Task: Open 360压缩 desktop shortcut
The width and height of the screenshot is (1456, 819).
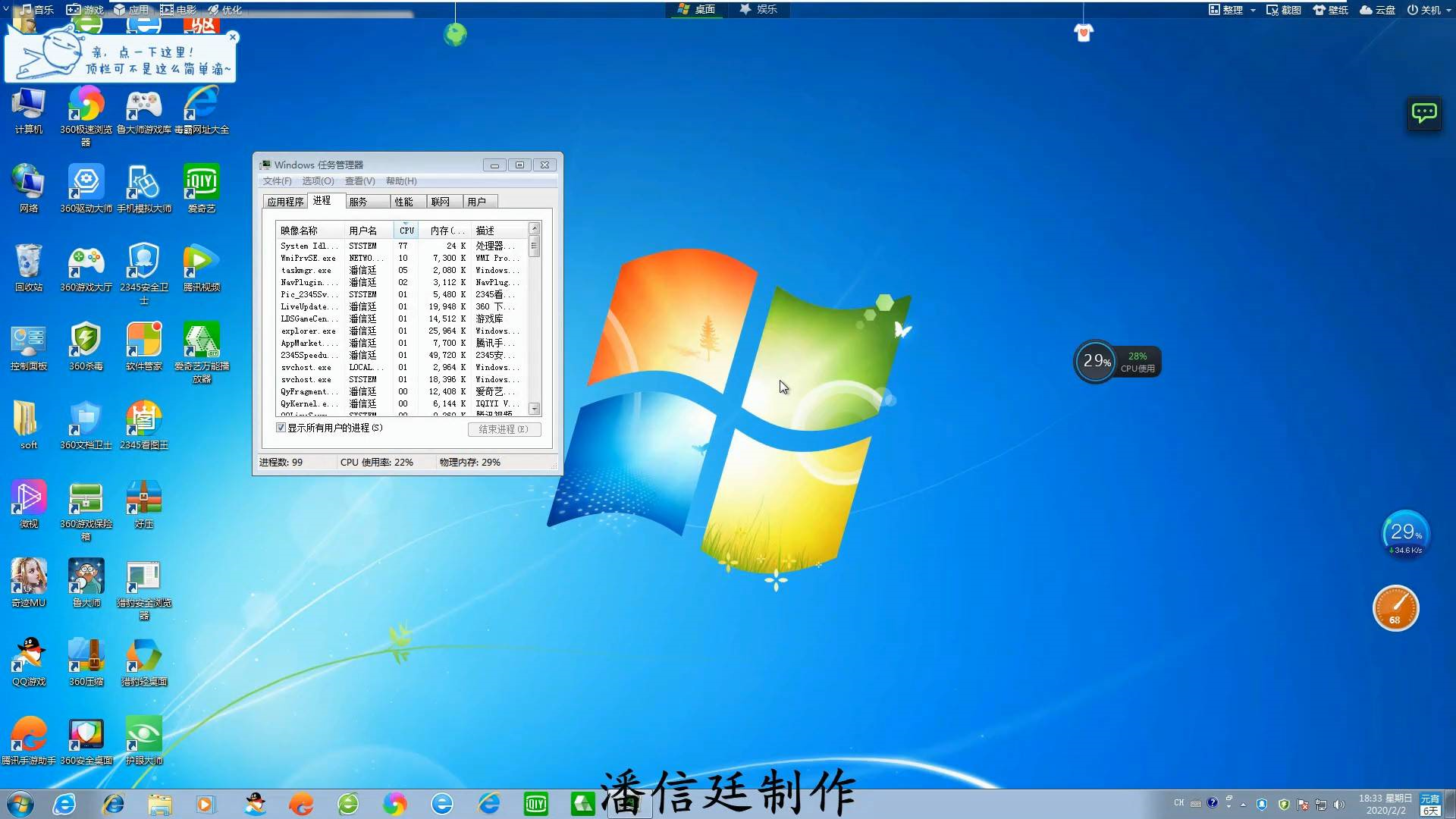Action: click(86, 662)
